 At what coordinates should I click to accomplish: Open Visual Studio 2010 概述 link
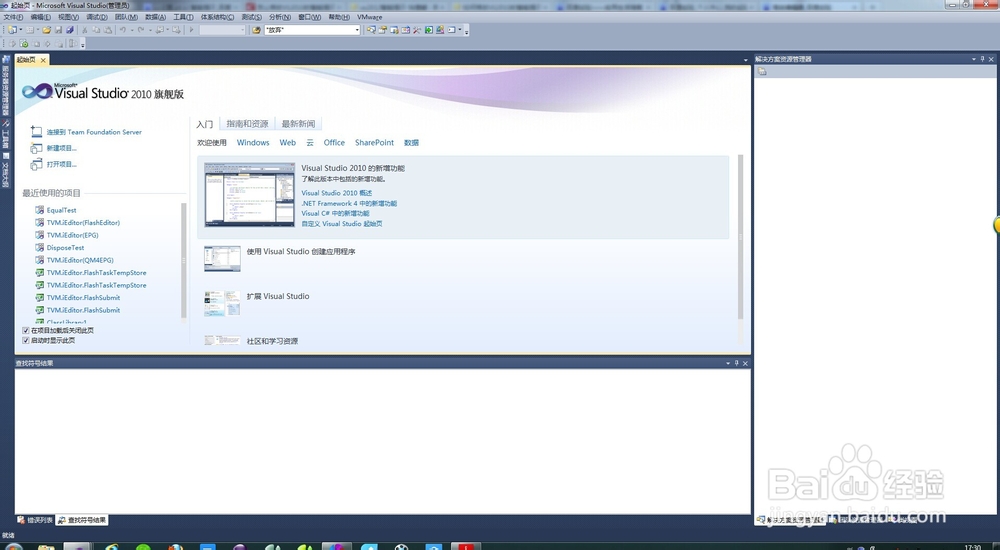tap(337, 193)
